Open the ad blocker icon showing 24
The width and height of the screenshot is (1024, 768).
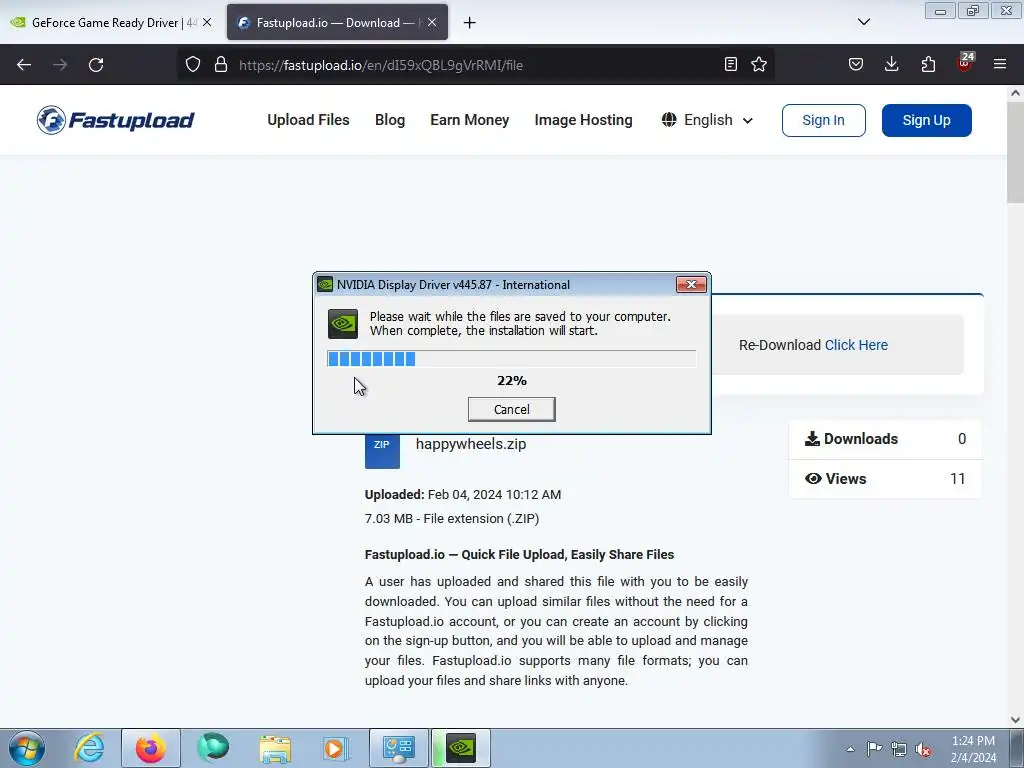(x=965, y=63)
